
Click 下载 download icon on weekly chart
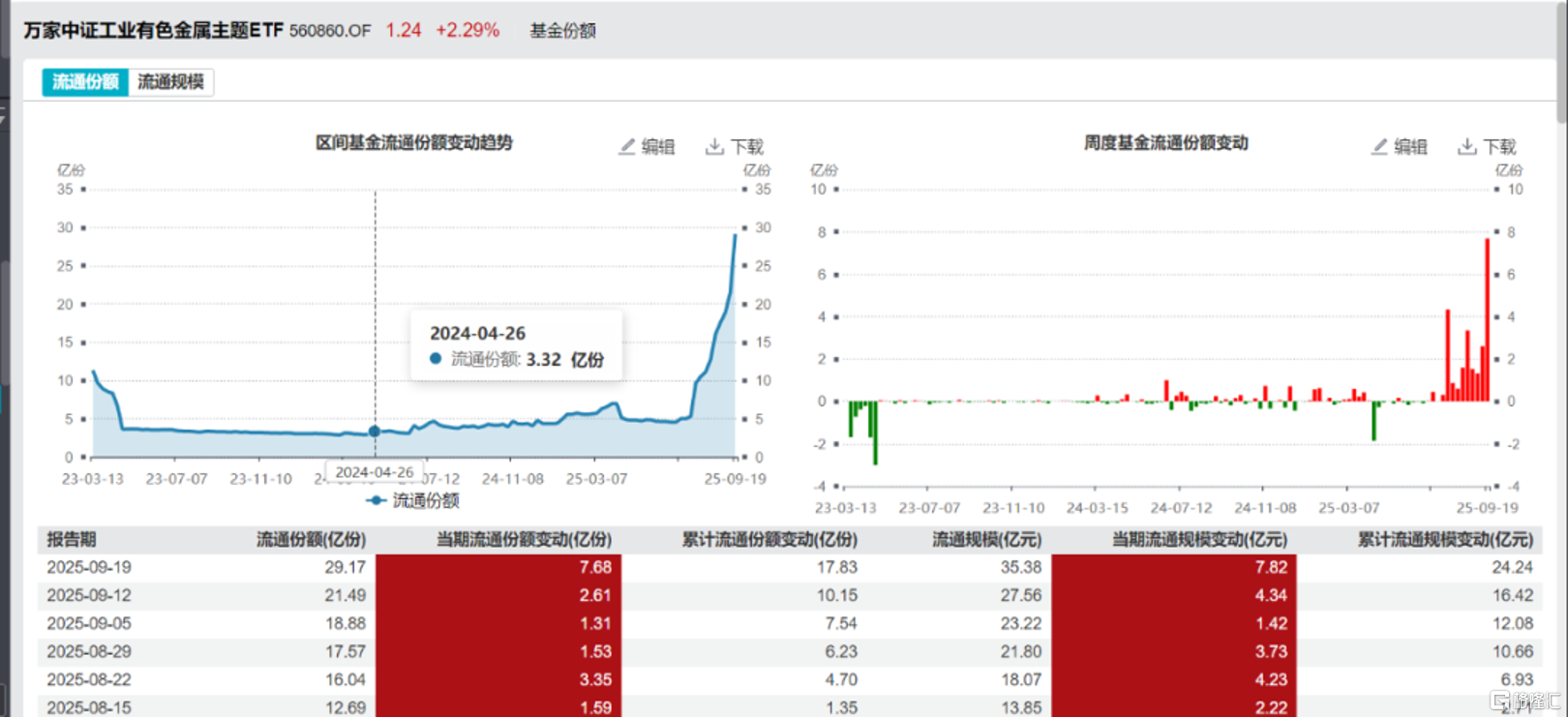(1467, 146)
